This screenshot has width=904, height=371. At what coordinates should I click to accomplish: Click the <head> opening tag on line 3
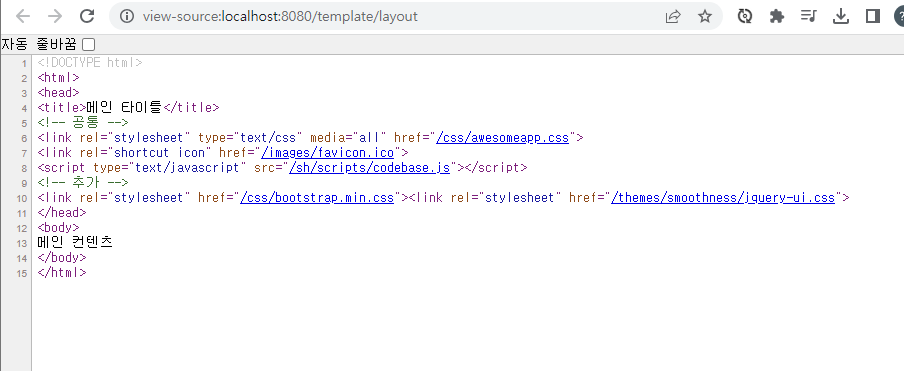(58, 93)
